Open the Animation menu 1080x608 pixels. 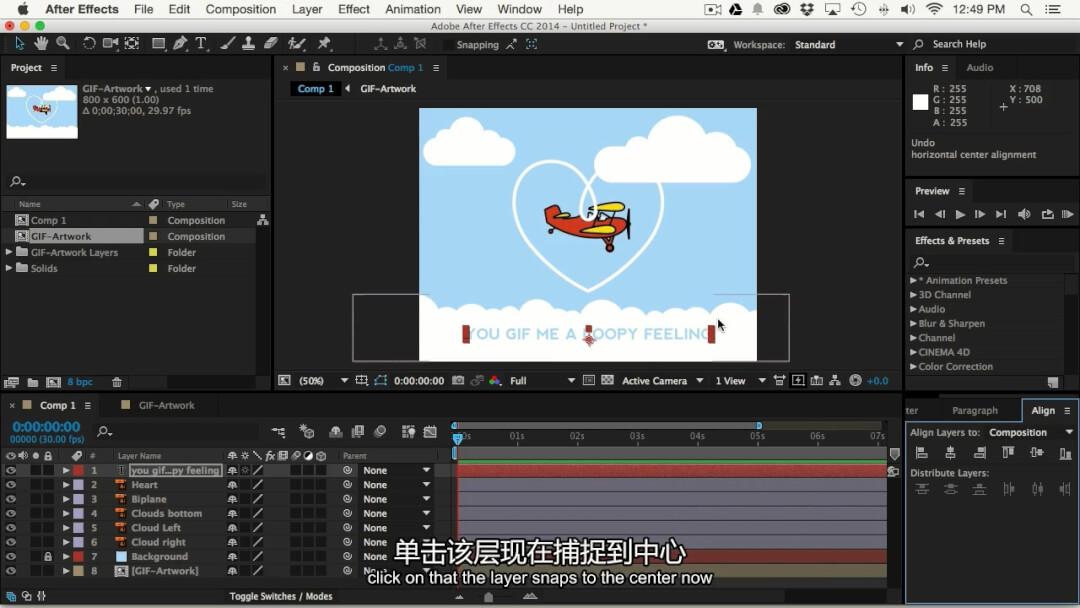tap(413, 9)
